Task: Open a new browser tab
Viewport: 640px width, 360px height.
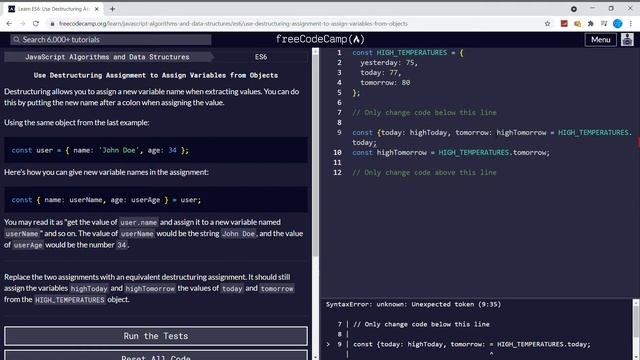Action: (112, 9)
